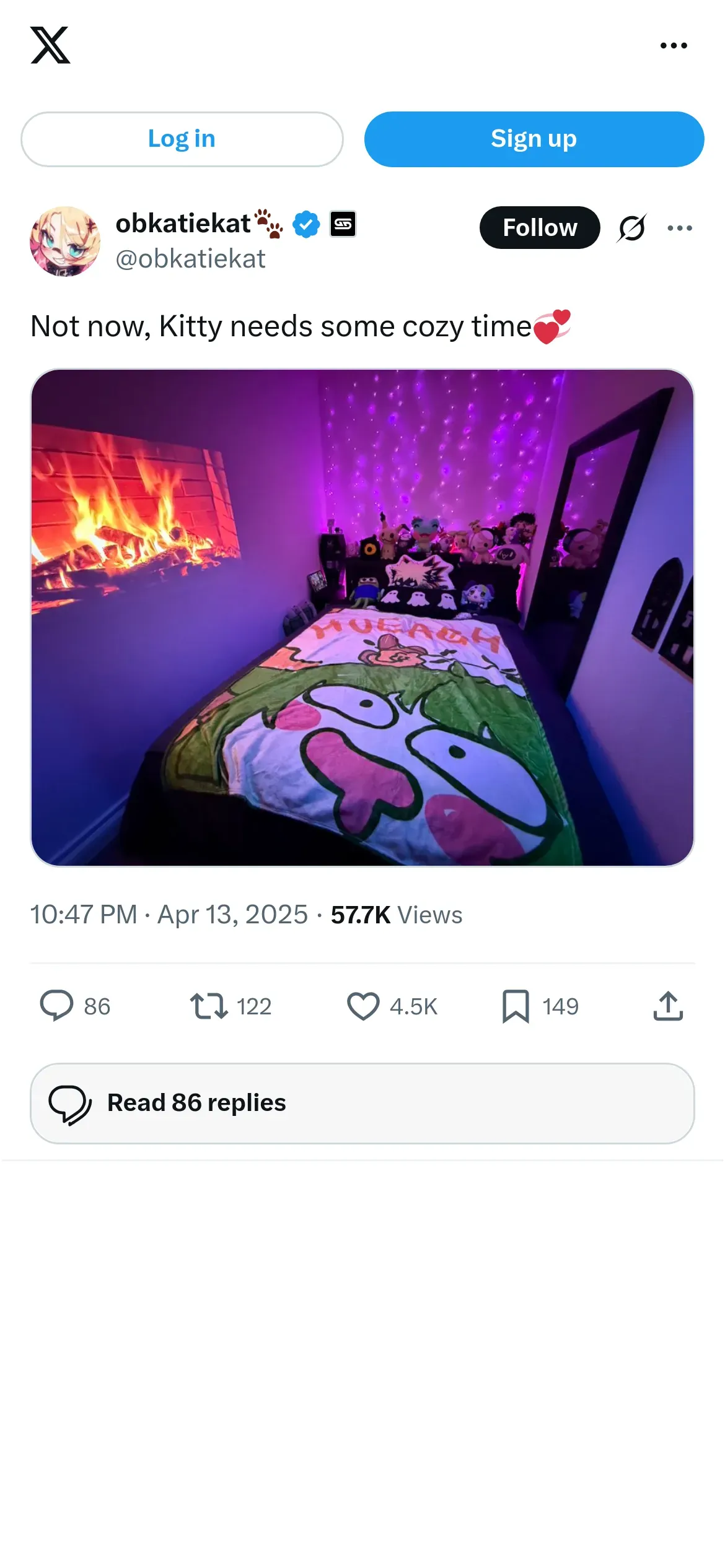
Task: Click the Sign up button
Action: click(x=534, y=139)
